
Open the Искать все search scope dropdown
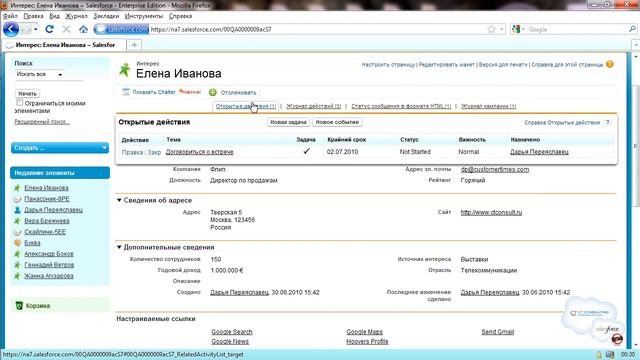tap(39, 74)
